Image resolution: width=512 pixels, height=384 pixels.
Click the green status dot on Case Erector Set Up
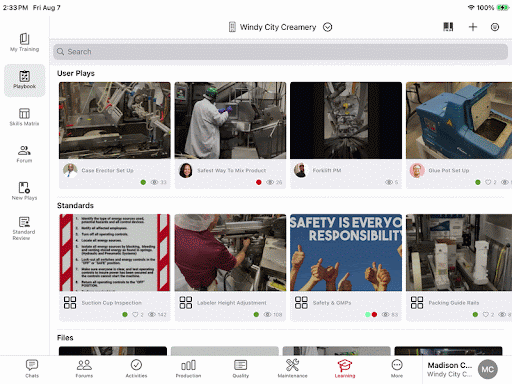143,182
